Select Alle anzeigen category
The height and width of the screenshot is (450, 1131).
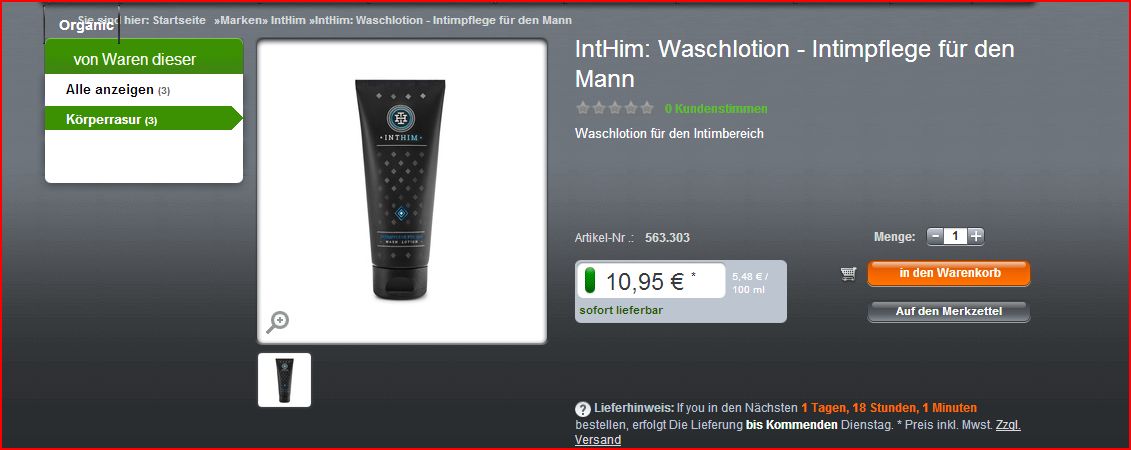[118, 90]
